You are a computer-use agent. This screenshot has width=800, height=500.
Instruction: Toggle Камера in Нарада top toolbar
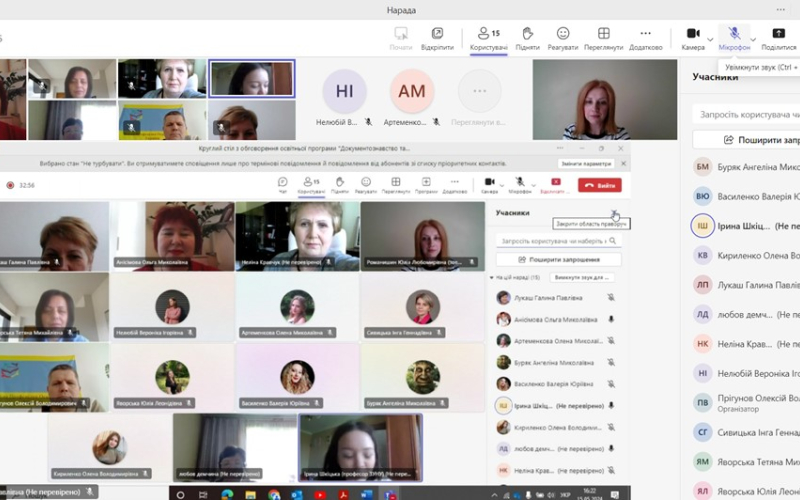(693, 39)
